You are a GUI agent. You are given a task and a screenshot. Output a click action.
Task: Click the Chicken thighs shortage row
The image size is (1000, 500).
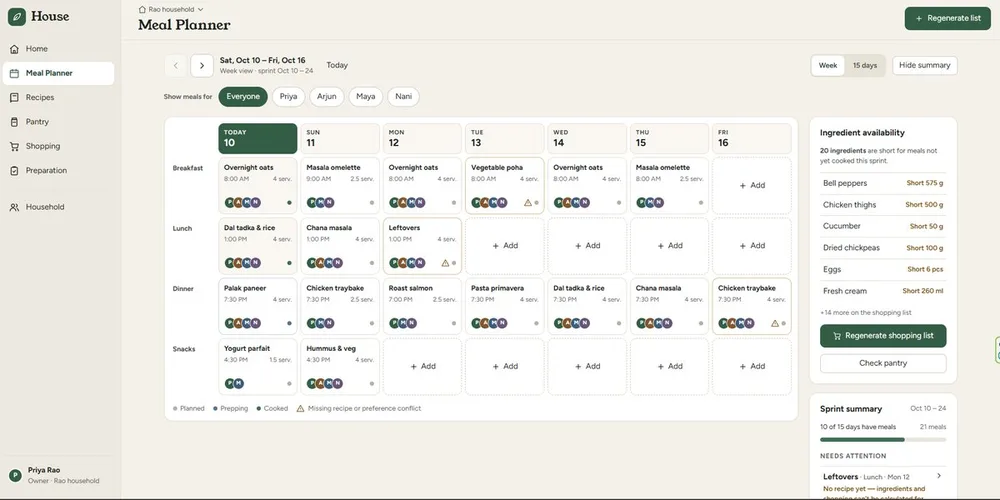point(883,205)
